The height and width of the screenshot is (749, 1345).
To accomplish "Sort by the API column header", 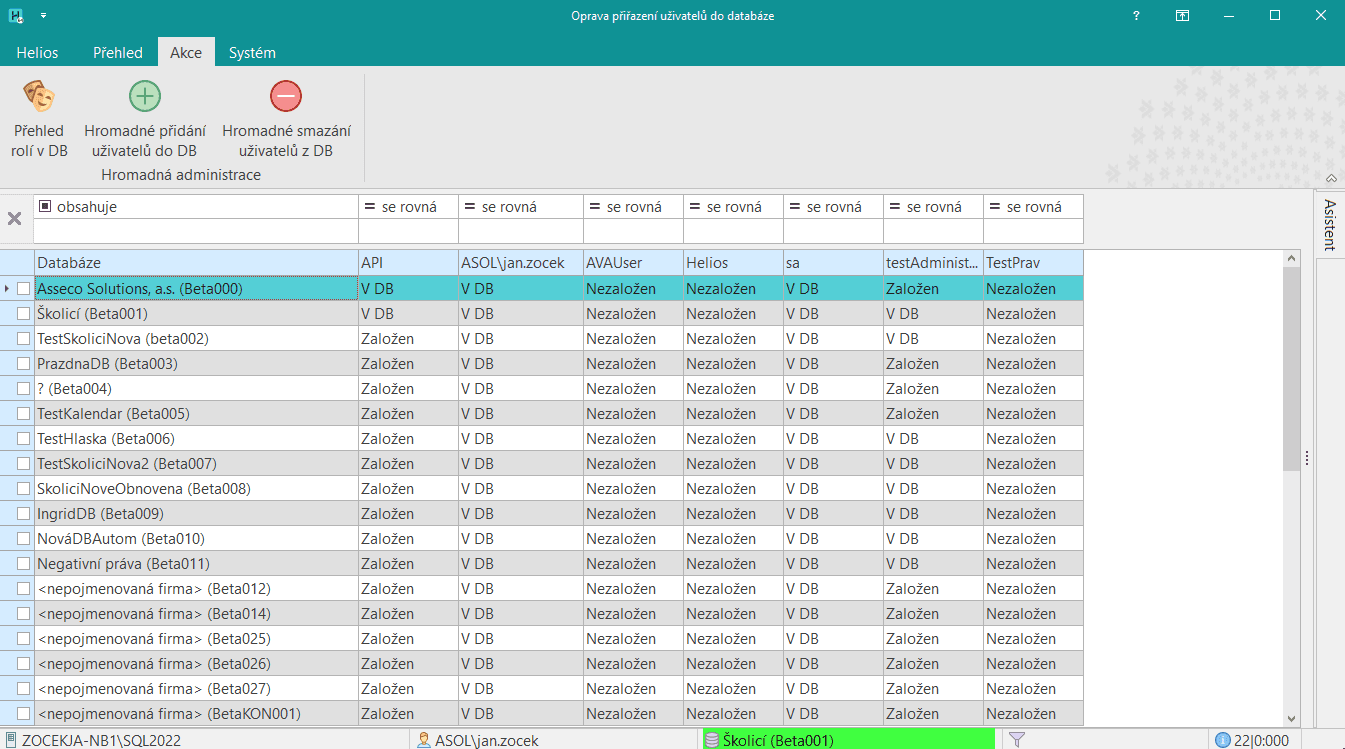I will coord(408,263).
